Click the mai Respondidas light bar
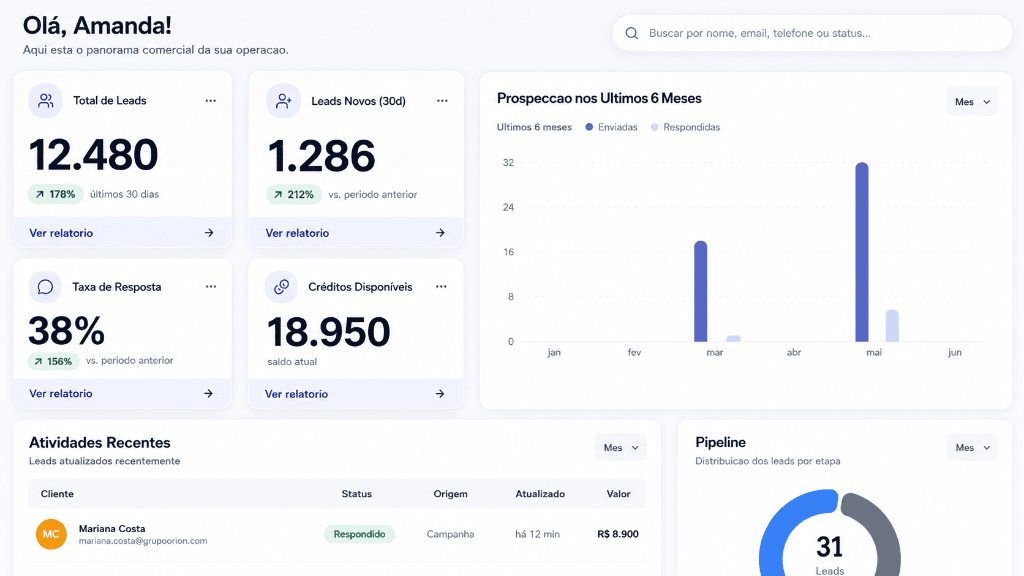 [x=892, y=326]
